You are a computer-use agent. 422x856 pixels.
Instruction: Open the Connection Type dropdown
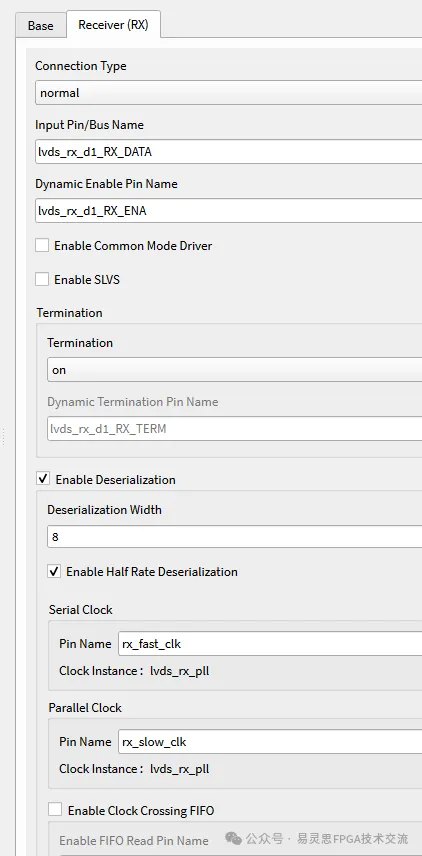click(x=228, y=93)
